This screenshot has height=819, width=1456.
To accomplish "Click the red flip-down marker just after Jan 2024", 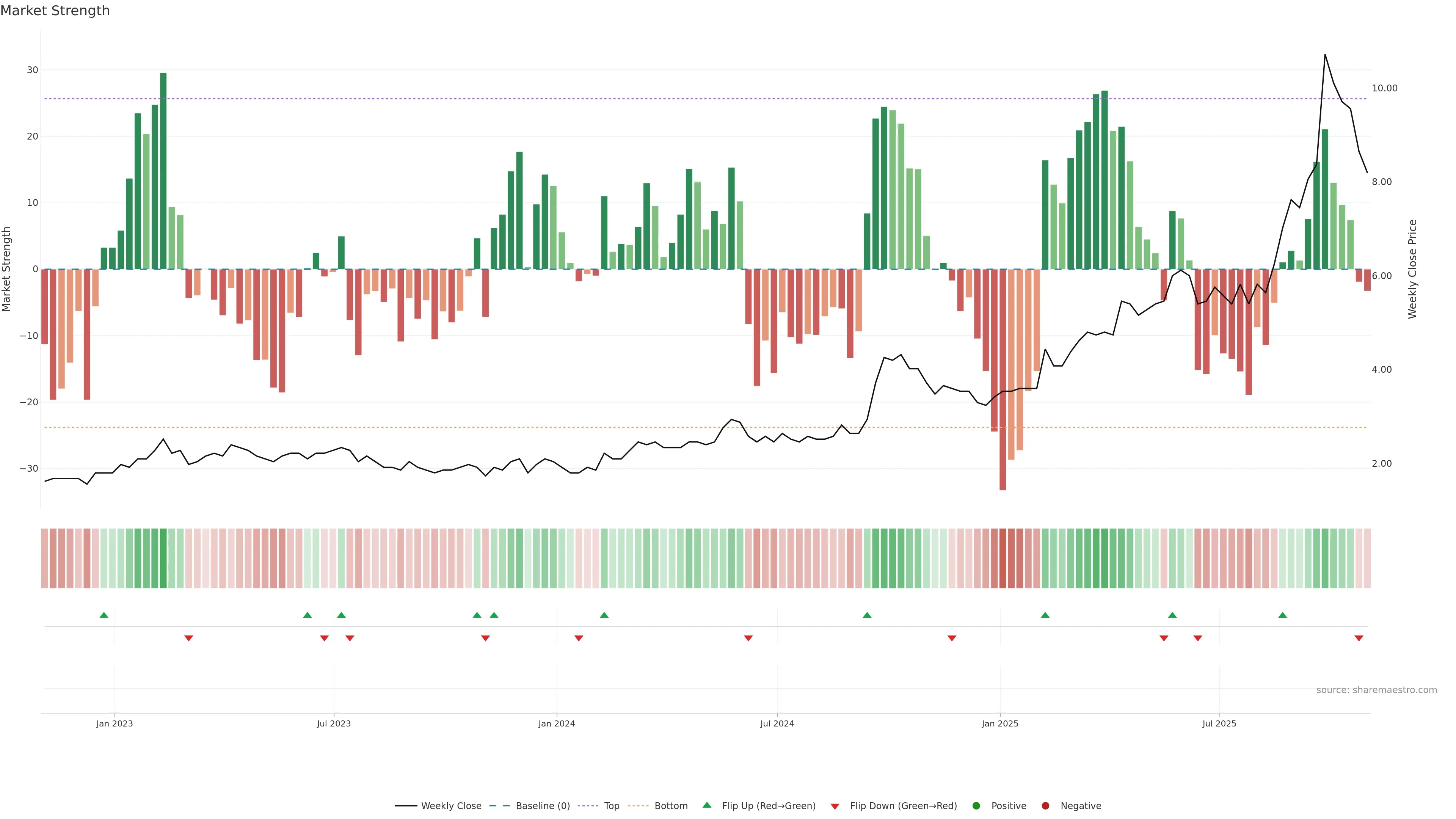I will pos(579,638).
